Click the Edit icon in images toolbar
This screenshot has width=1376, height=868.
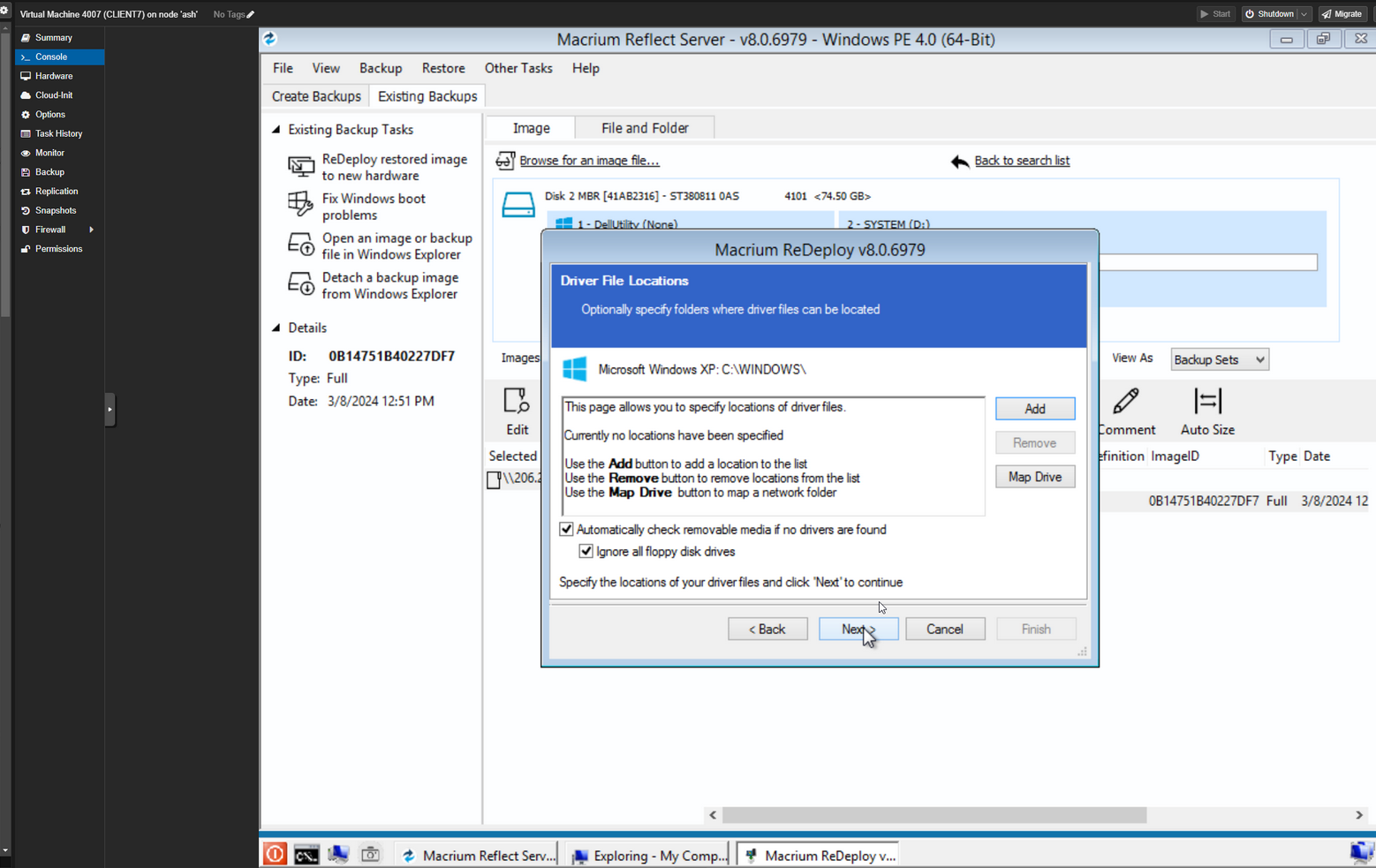(517, 402)
